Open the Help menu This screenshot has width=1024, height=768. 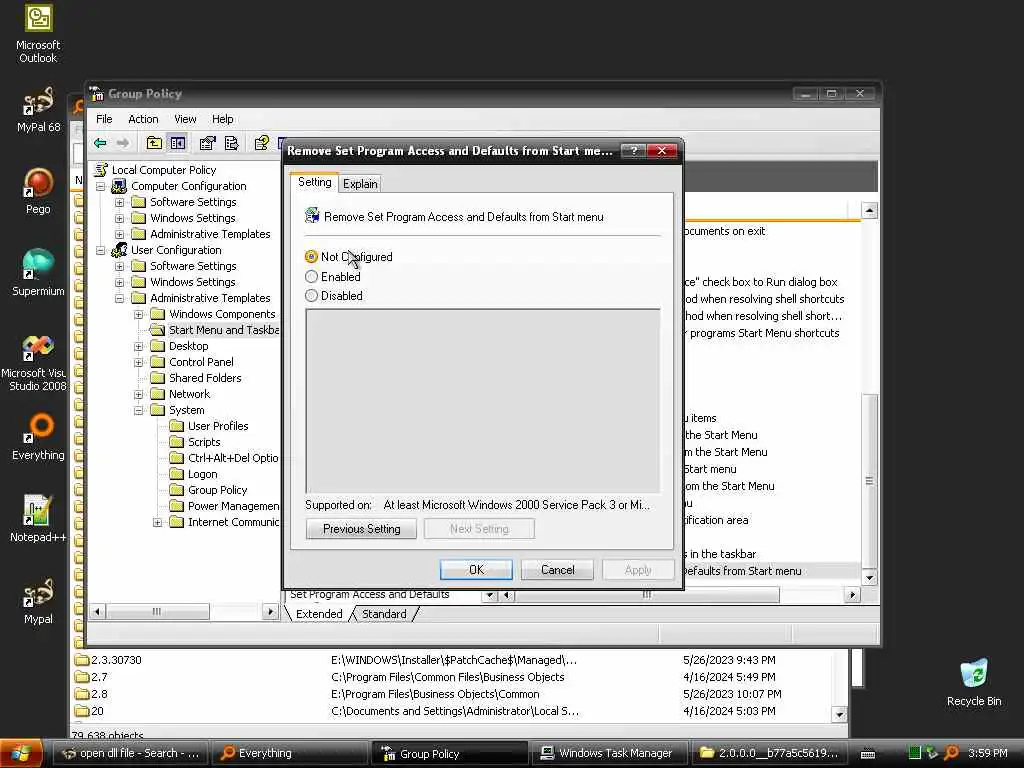pos(223,119)
